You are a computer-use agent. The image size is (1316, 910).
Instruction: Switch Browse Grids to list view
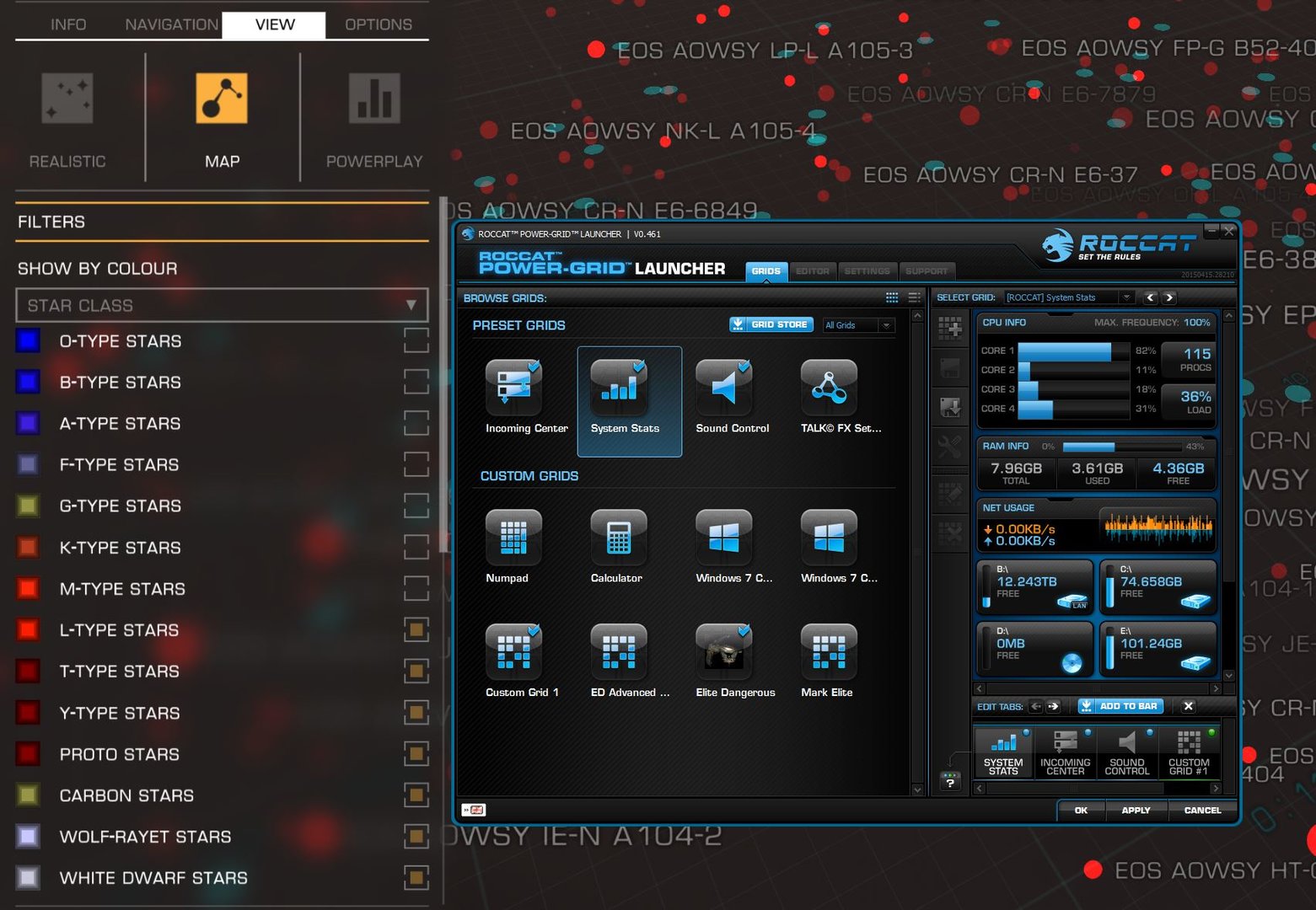click(914, 297)
